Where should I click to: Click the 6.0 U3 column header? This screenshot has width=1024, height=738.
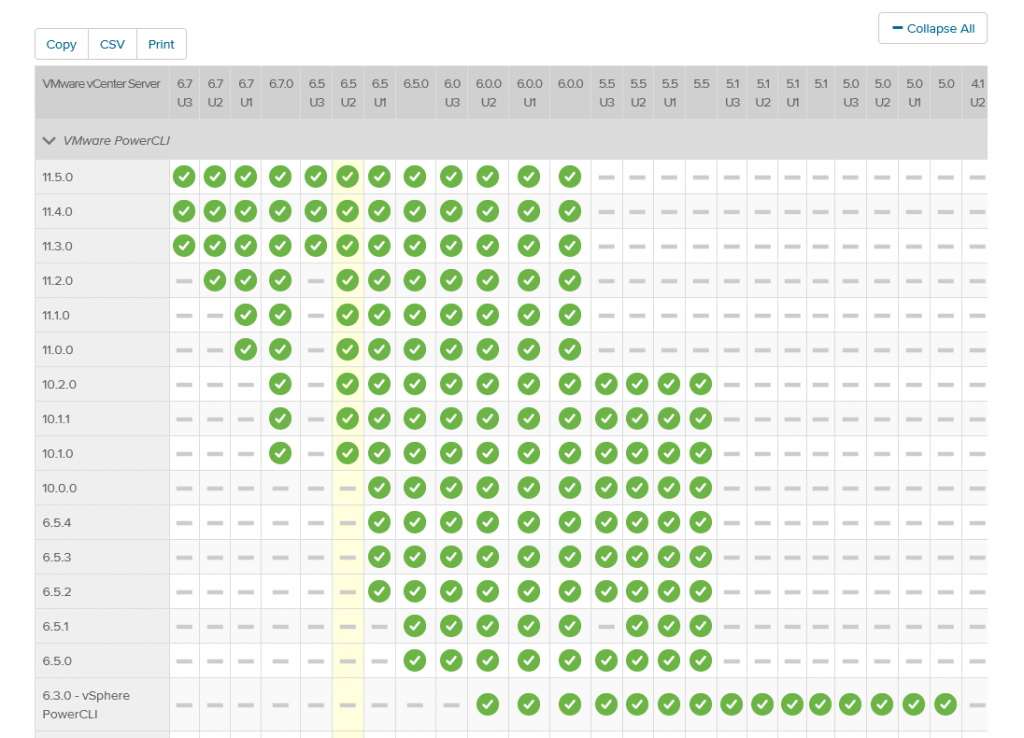tap(452, 93)
